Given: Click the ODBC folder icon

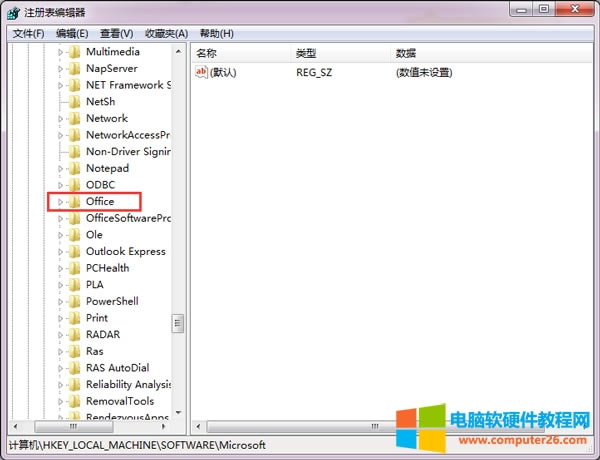Looking at the screenshot, I should point(75,185).
